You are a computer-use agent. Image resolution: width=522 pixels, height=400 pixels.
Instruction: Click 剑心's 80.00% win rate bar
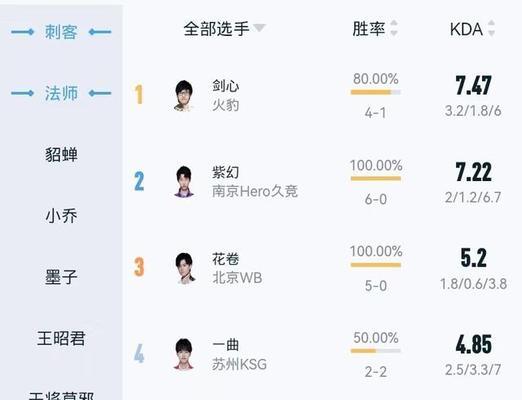376,92
